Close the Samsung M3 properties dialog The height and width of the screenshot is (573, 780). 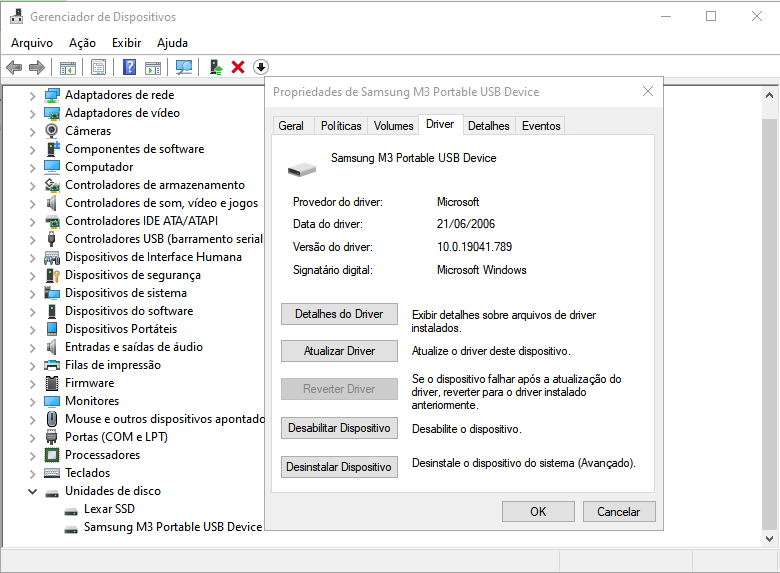[648, 91]
